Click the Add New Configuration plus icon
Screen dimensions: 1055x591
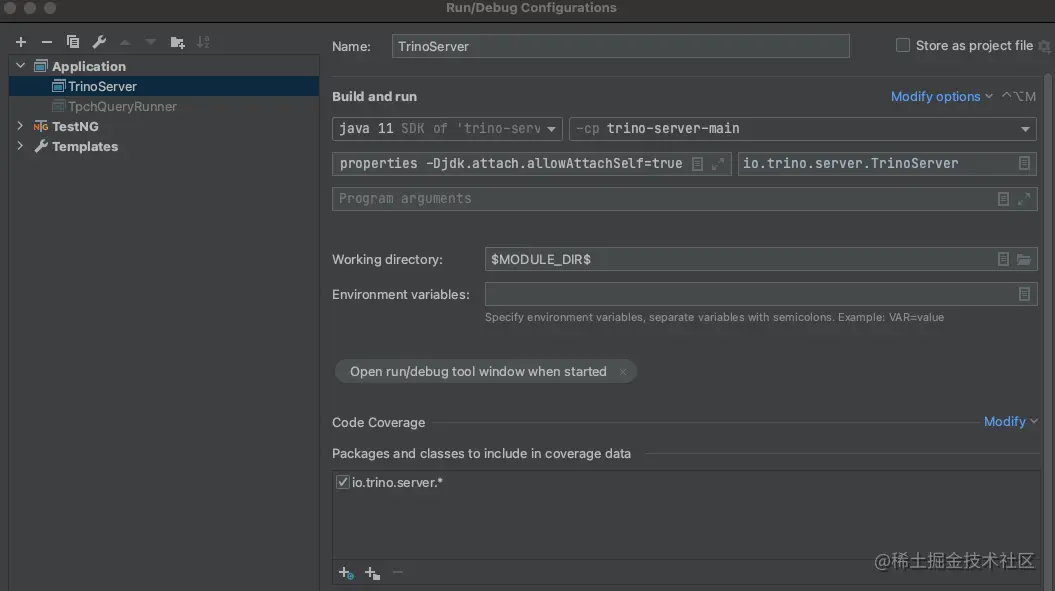tap(21, 42)
